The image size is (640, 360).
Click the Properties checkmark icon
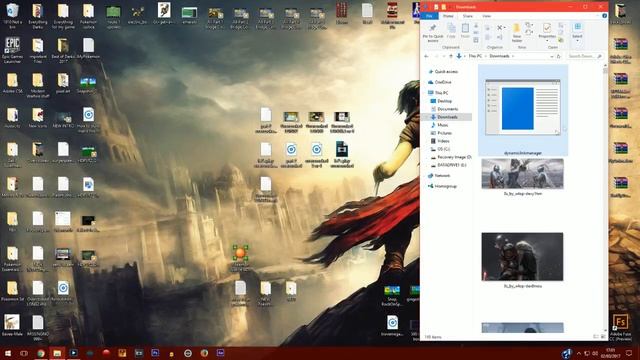[x=547, y=28]
